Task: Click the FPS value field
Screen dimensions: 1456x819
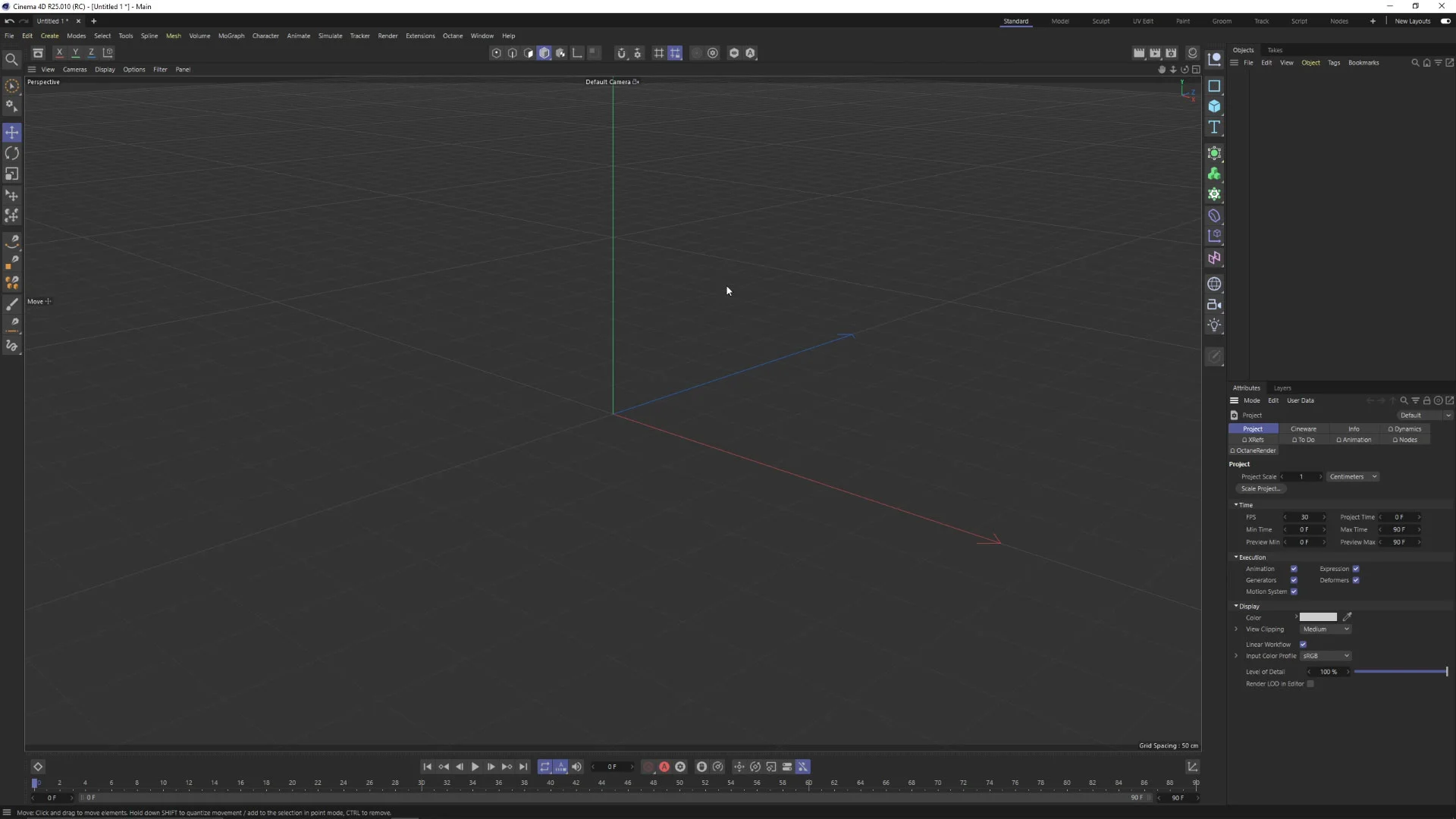Action: pyautogui.click(x=1304, y=518)
